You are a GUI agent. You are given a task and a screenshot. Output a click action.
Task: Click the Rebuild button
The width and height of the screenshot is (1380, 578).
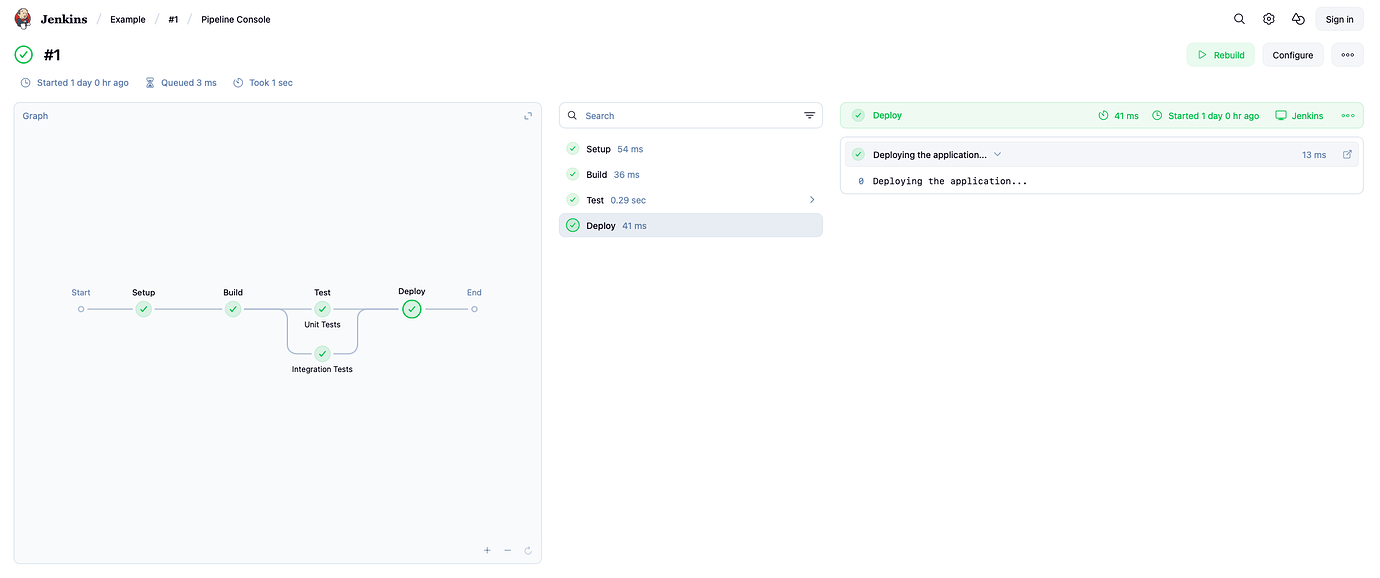[1220, 54]
